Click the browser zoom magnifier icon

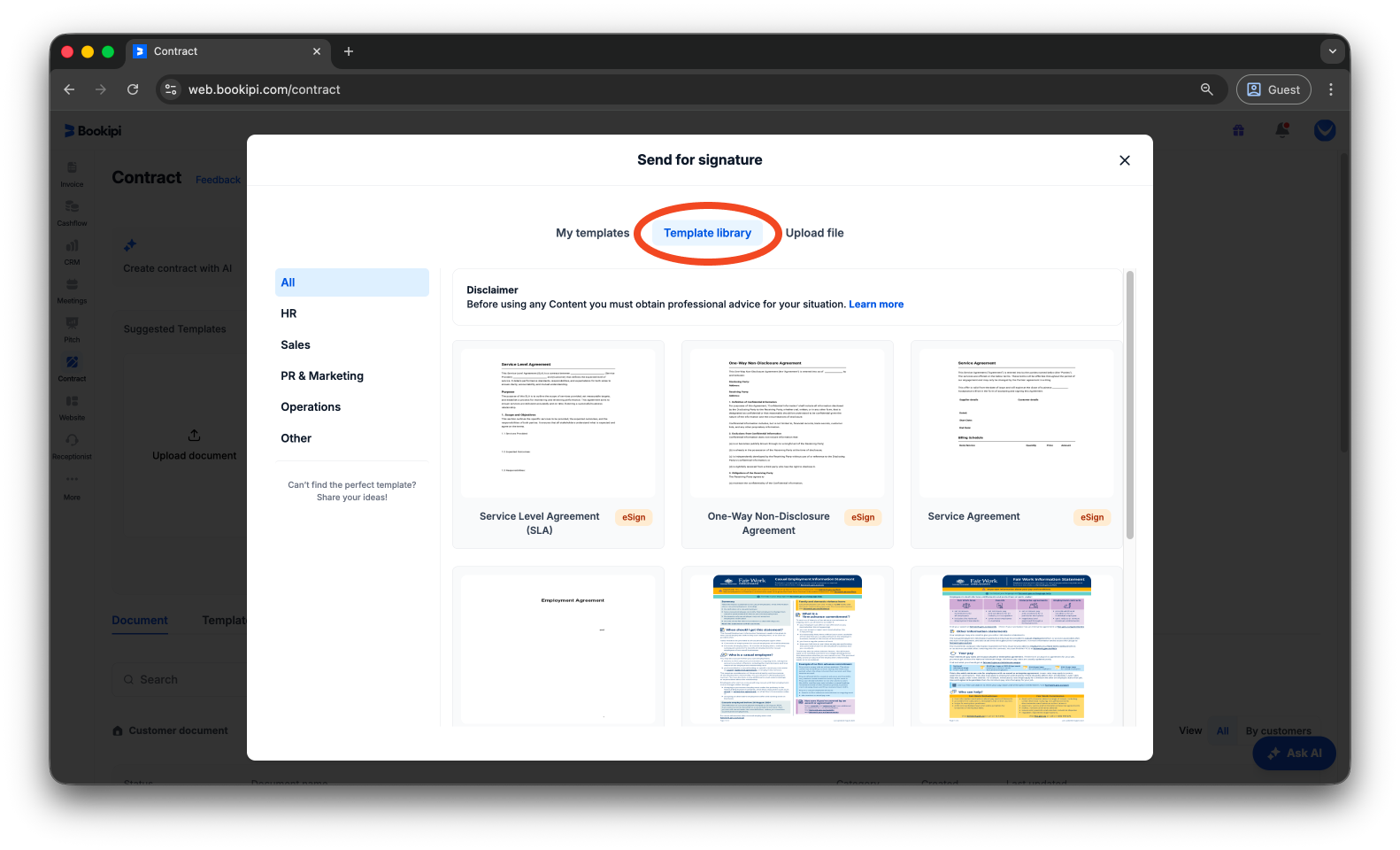(1206, 89)
